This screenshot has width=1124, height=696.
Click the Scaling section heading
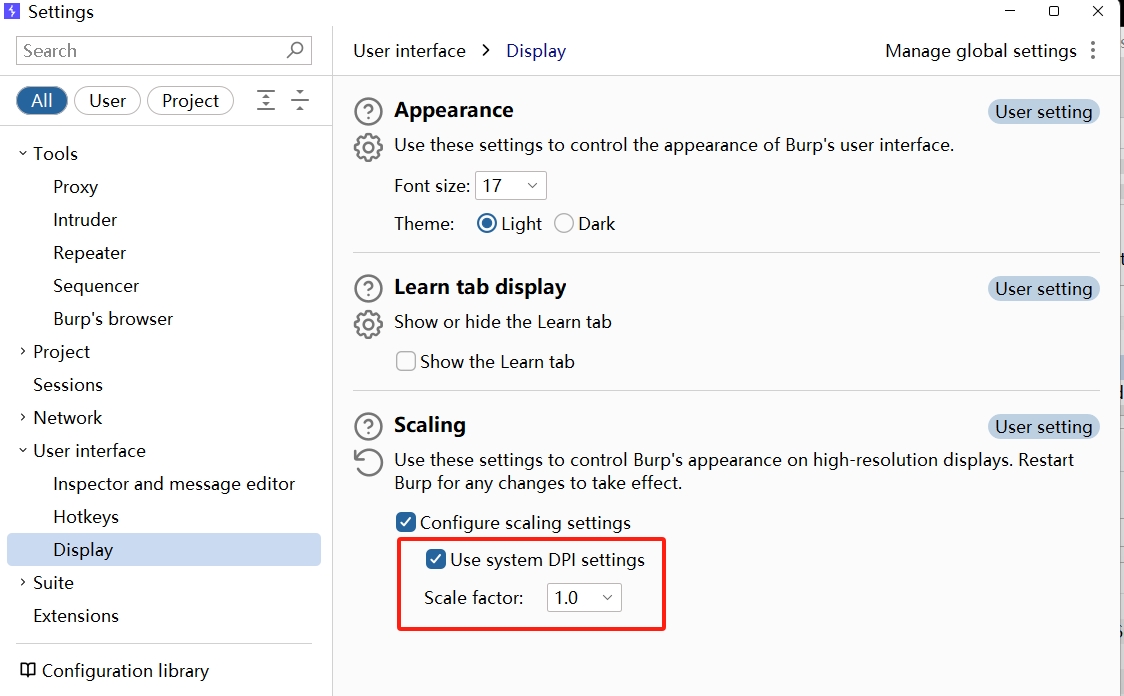click(430, 425)
